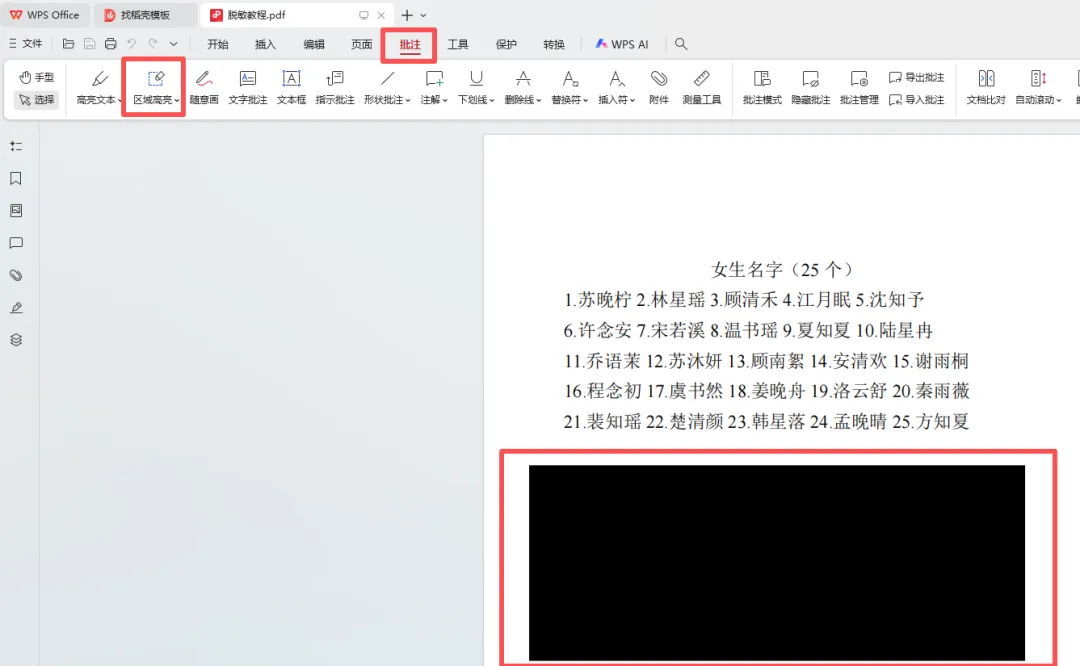Export annotations (导出批注)

click(x=917, y=77)
